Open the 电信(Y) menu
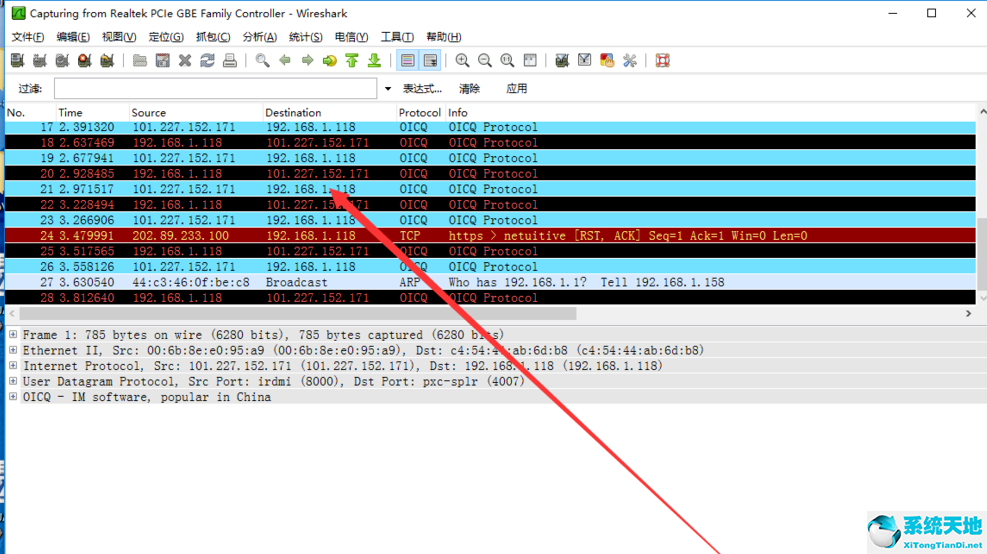 [351, 37]
